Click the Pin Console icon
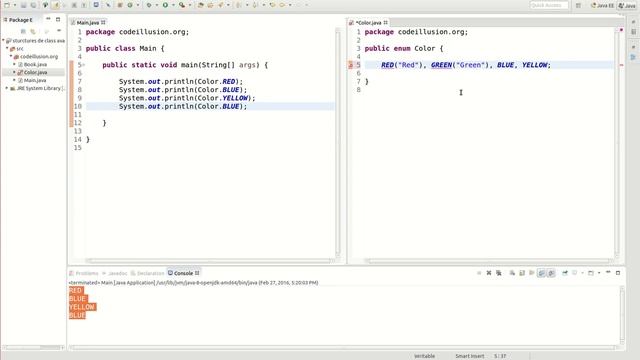This screenshot has height=360, width=640. coord(565,273)
